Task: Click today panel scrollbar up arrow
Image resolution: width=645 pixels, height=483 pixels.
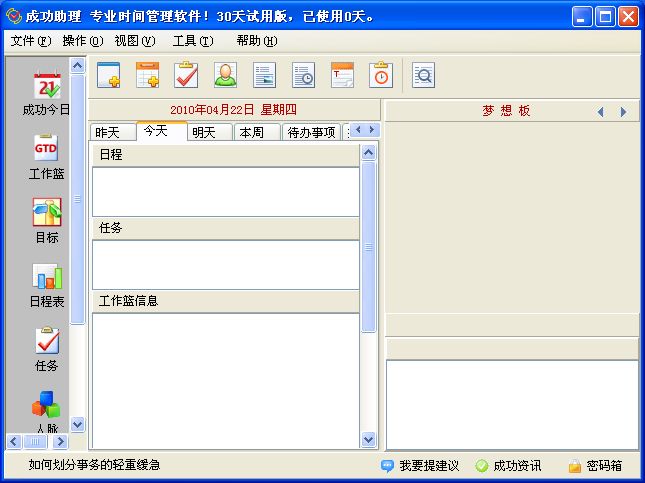Action: 369,153
